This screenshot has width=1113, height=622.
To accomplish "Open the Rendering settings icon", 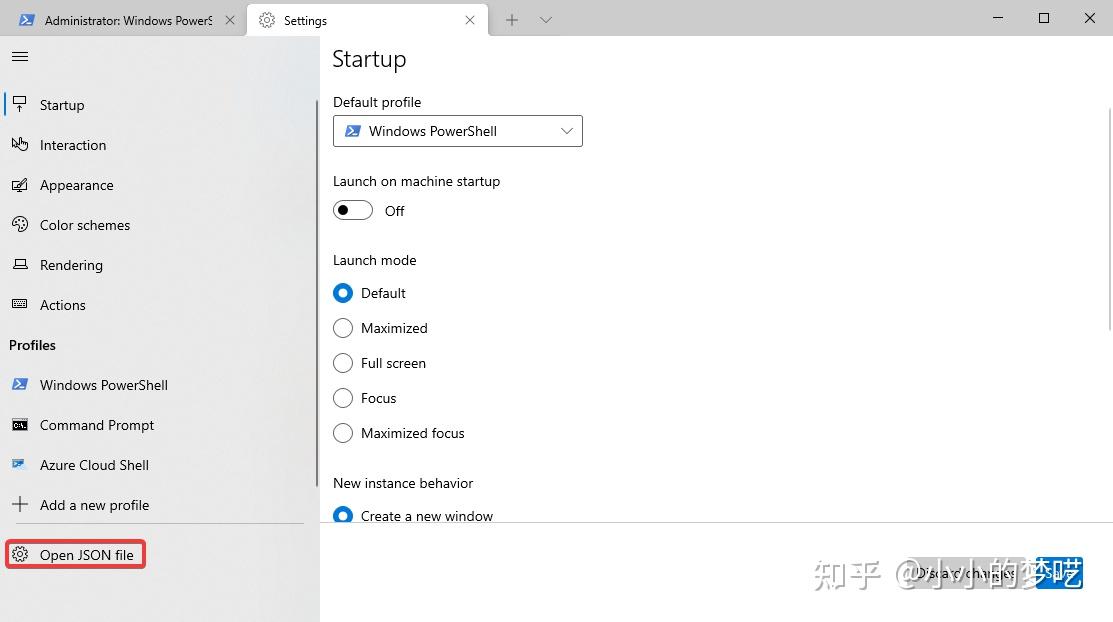I will point(18,264).
